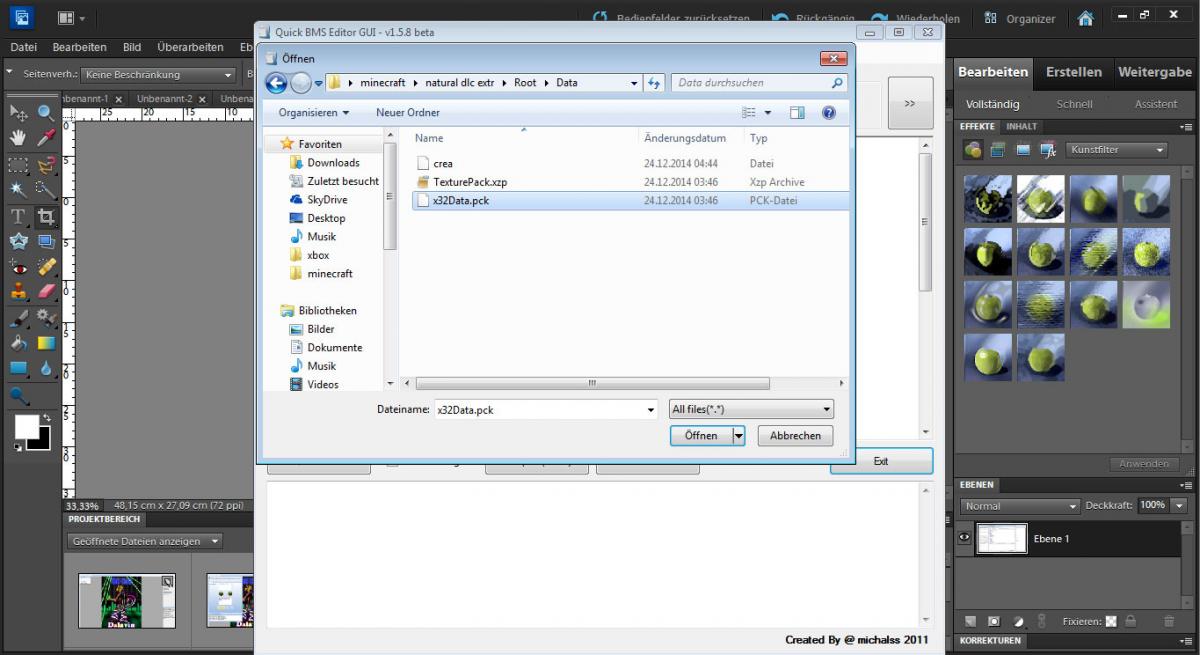Select the Magic Wand tool
This screenshot has width=1200, height=655.
click(x=18, y=190)
